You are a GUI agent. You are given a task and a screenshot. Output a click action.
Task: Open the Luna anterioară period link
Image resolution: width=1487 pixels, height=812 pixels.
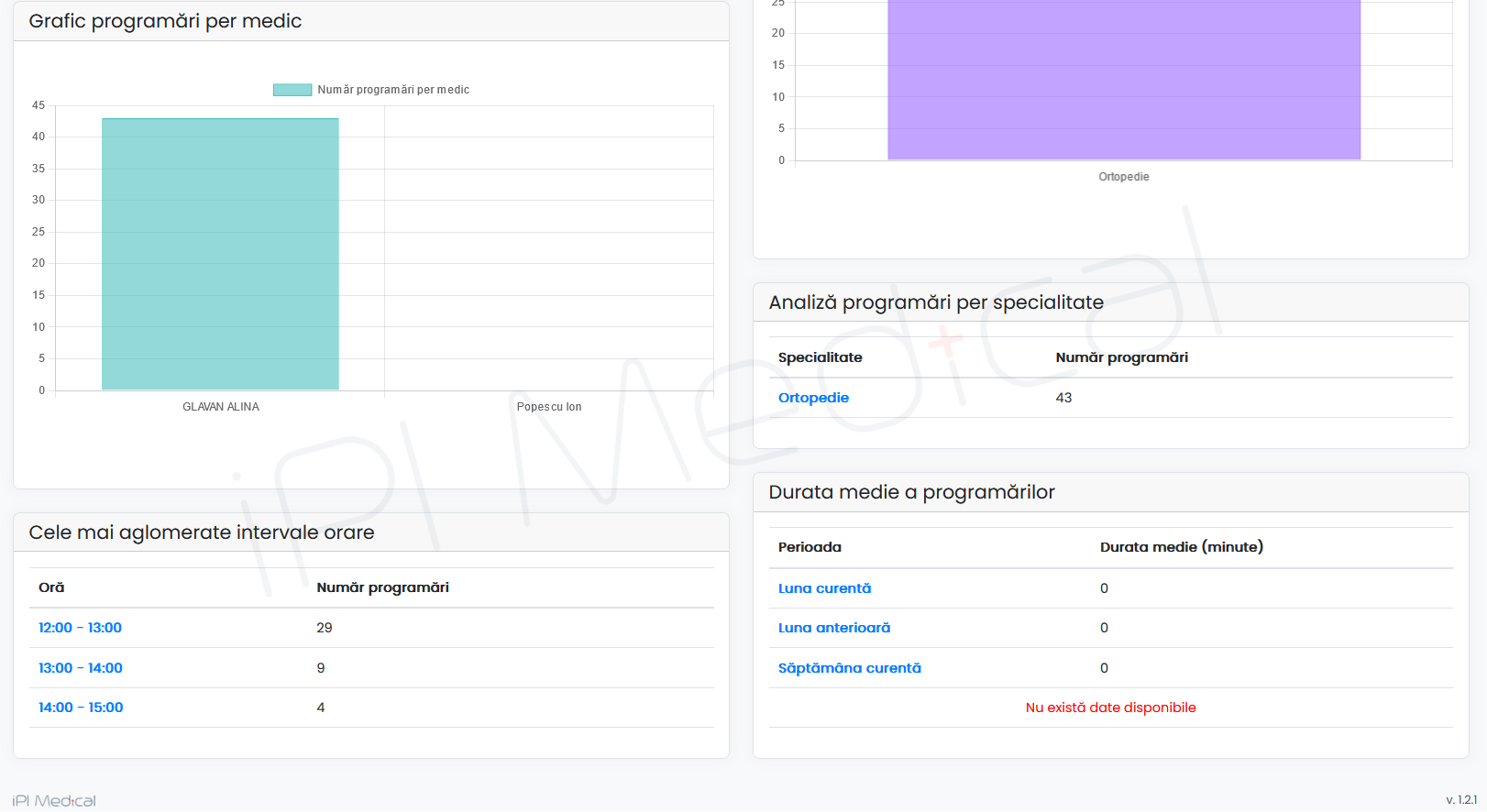pos(833,628)
